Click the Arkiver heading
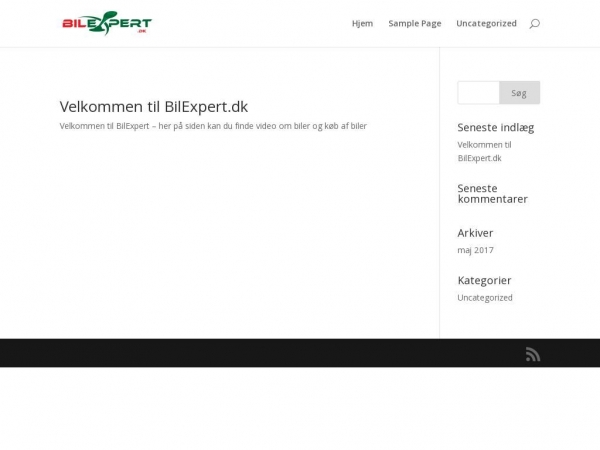600x450 pixels. [x=475, y=233]
